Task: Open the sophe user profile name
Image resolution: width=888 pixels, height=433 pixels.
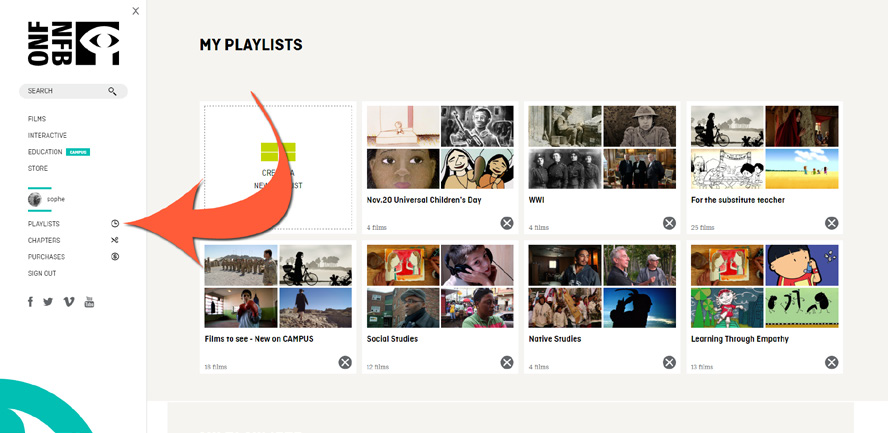Action: pos(56,199)
